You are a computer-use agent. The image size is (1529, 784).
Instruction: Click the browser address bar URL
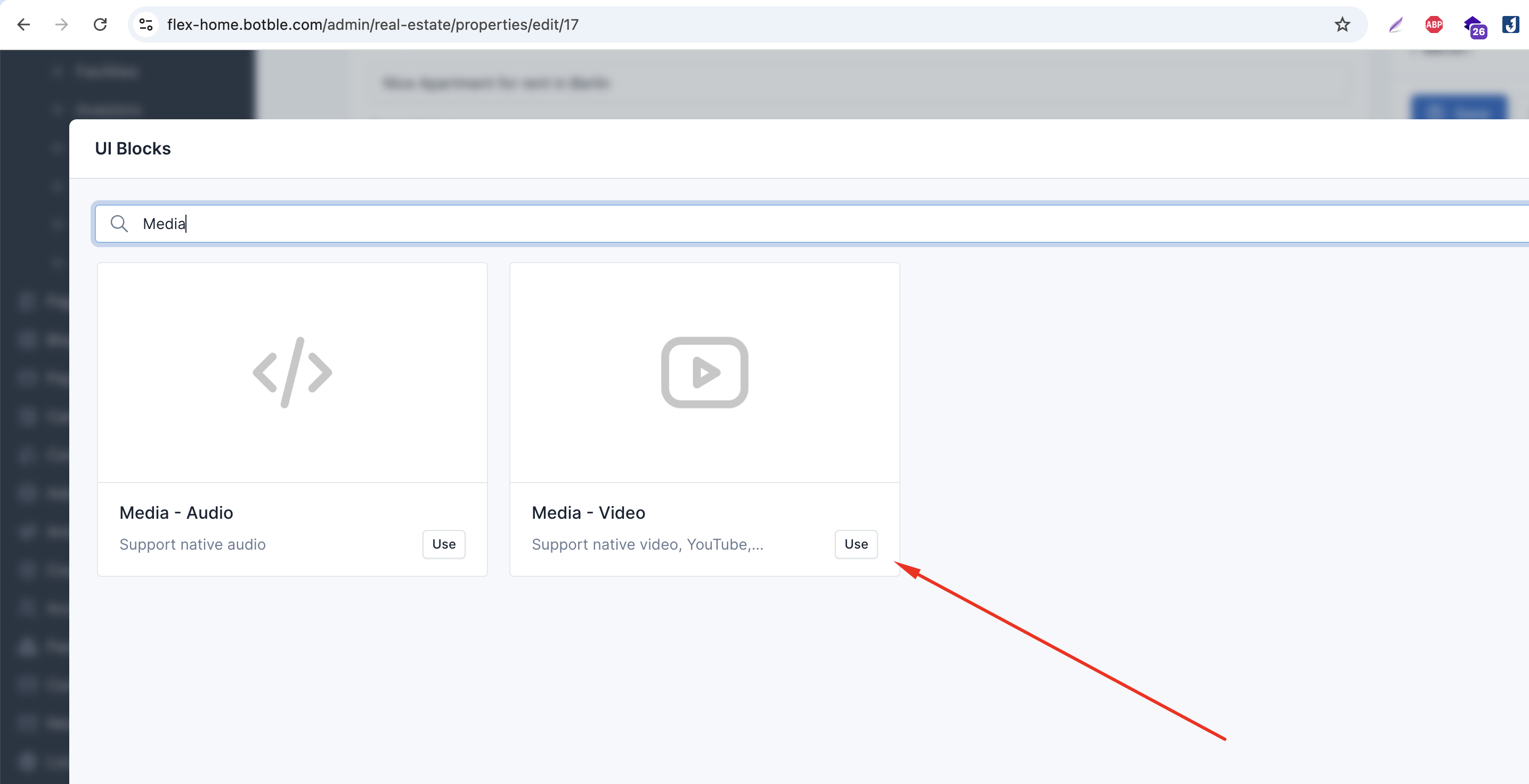[x=372, y=24]
